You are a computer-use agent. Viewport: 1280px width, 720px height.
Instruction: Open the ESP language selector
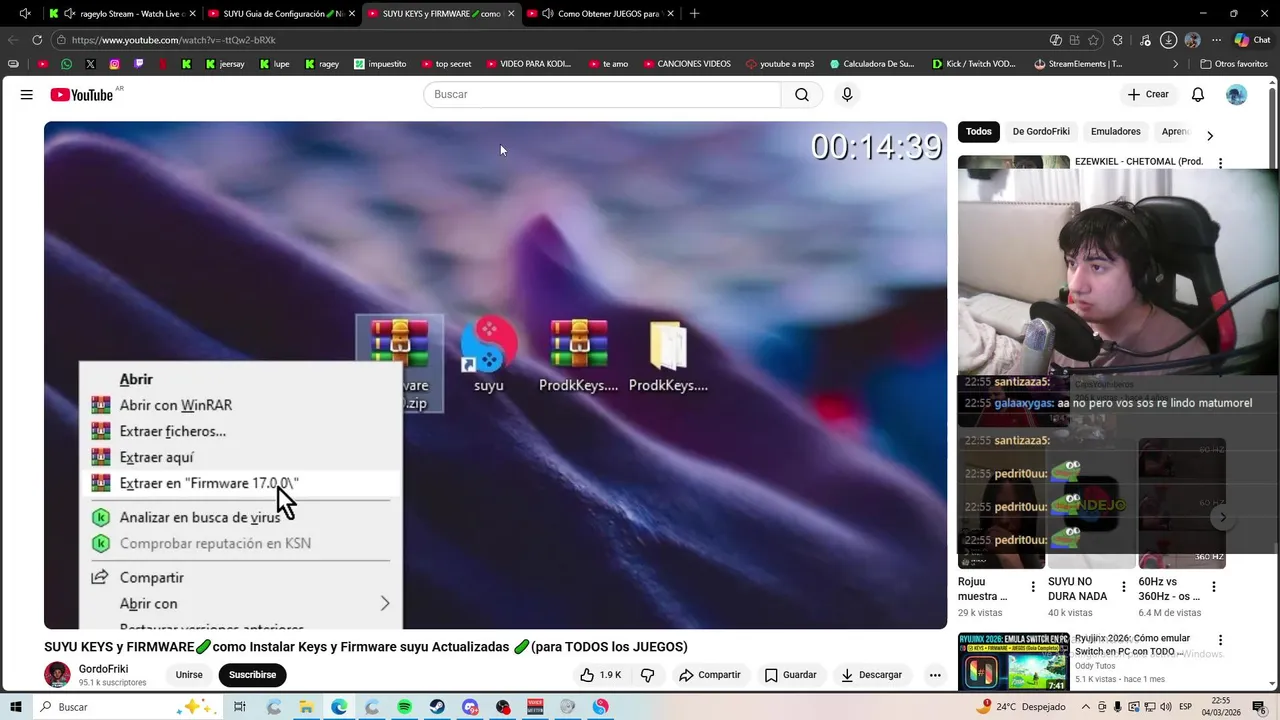point(1185,707)
